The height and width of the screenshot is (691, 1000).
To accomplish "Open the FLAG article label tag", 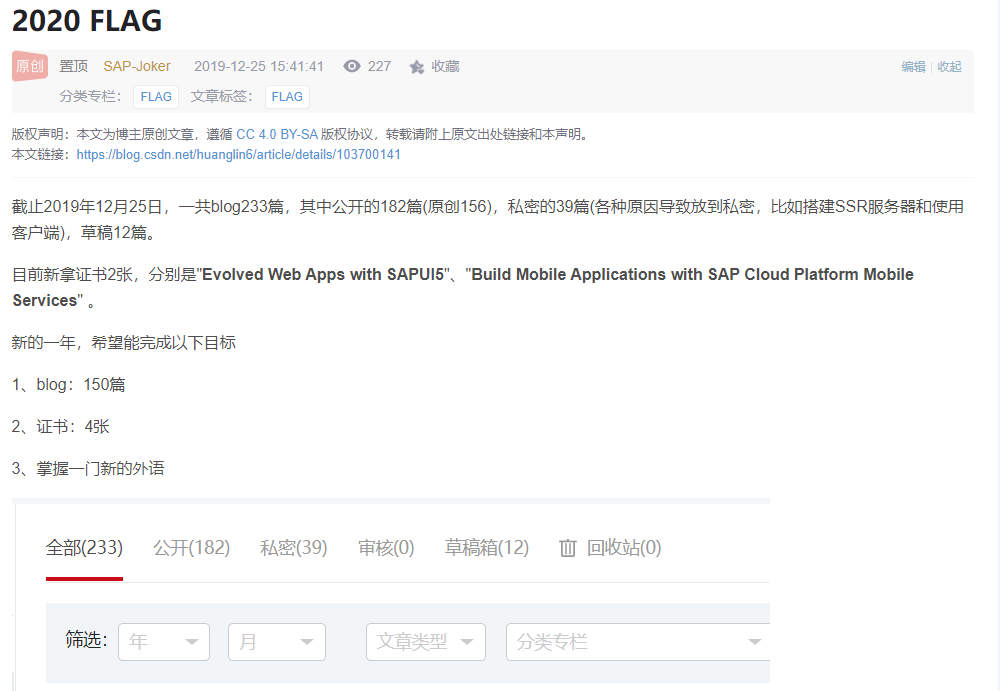I will coord(287,96).
